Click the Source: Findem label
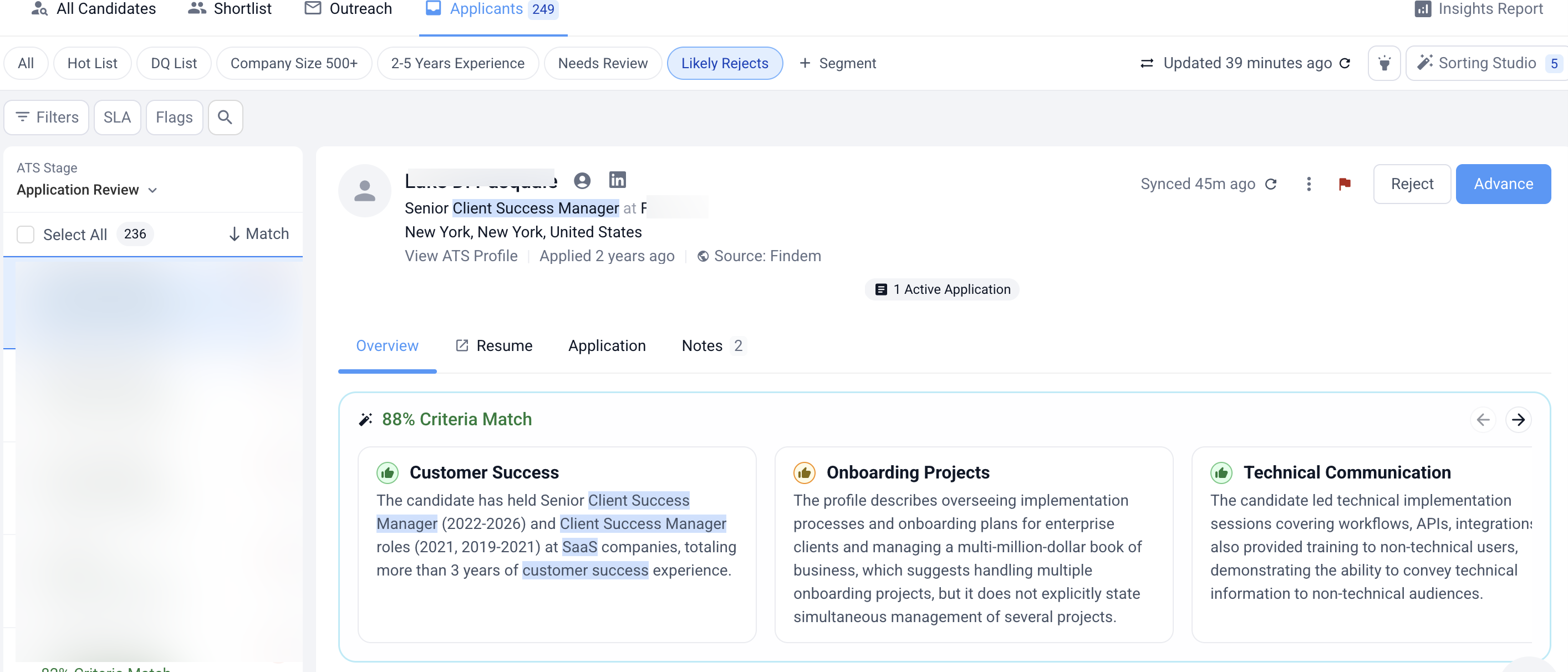1568x672 pixels. pyautogui.click(x=759, y=256)
